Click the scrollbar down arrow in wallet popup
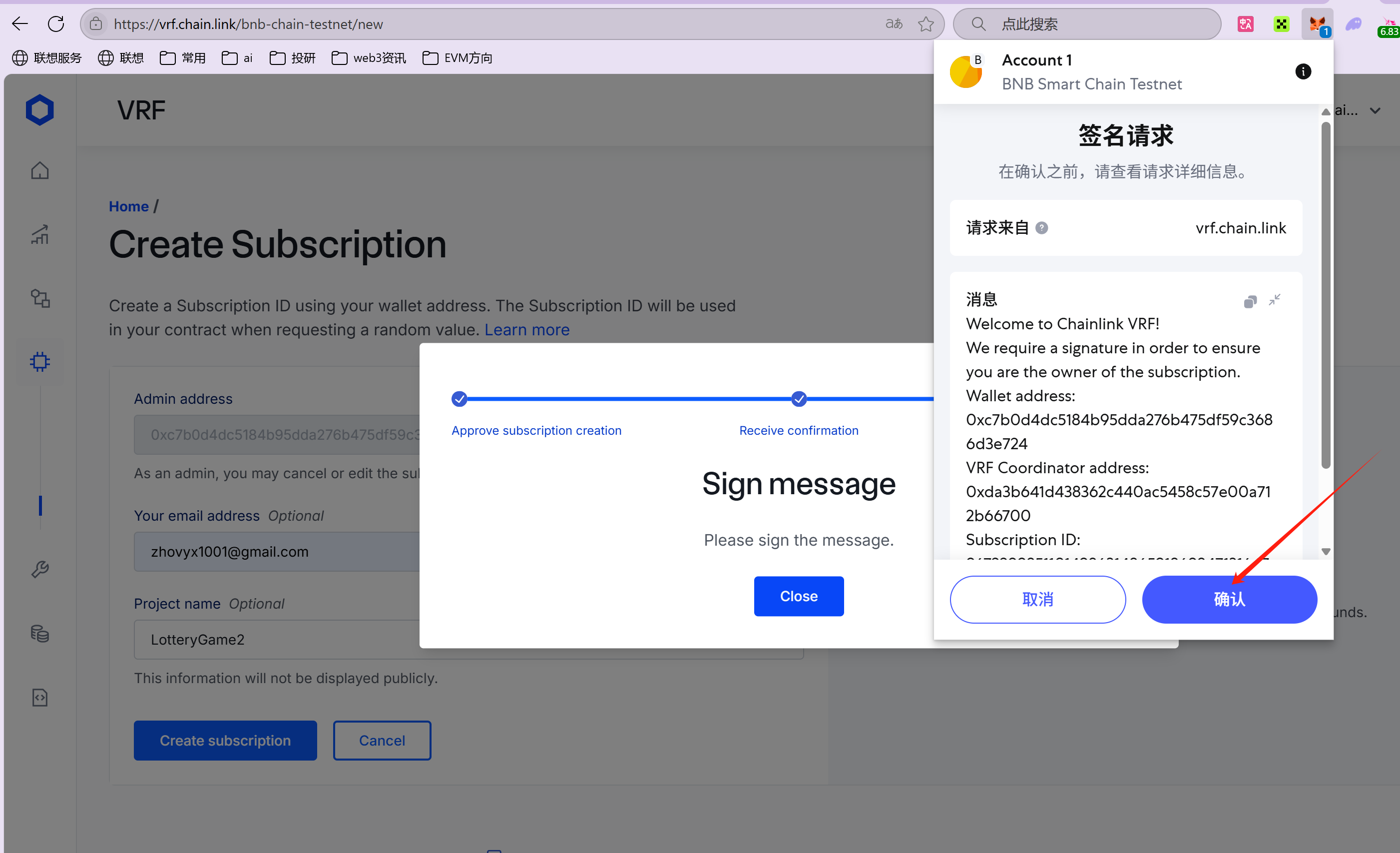Viewport: 1400px width, 853px height. pyautogui.click(x=1326, y=551)
